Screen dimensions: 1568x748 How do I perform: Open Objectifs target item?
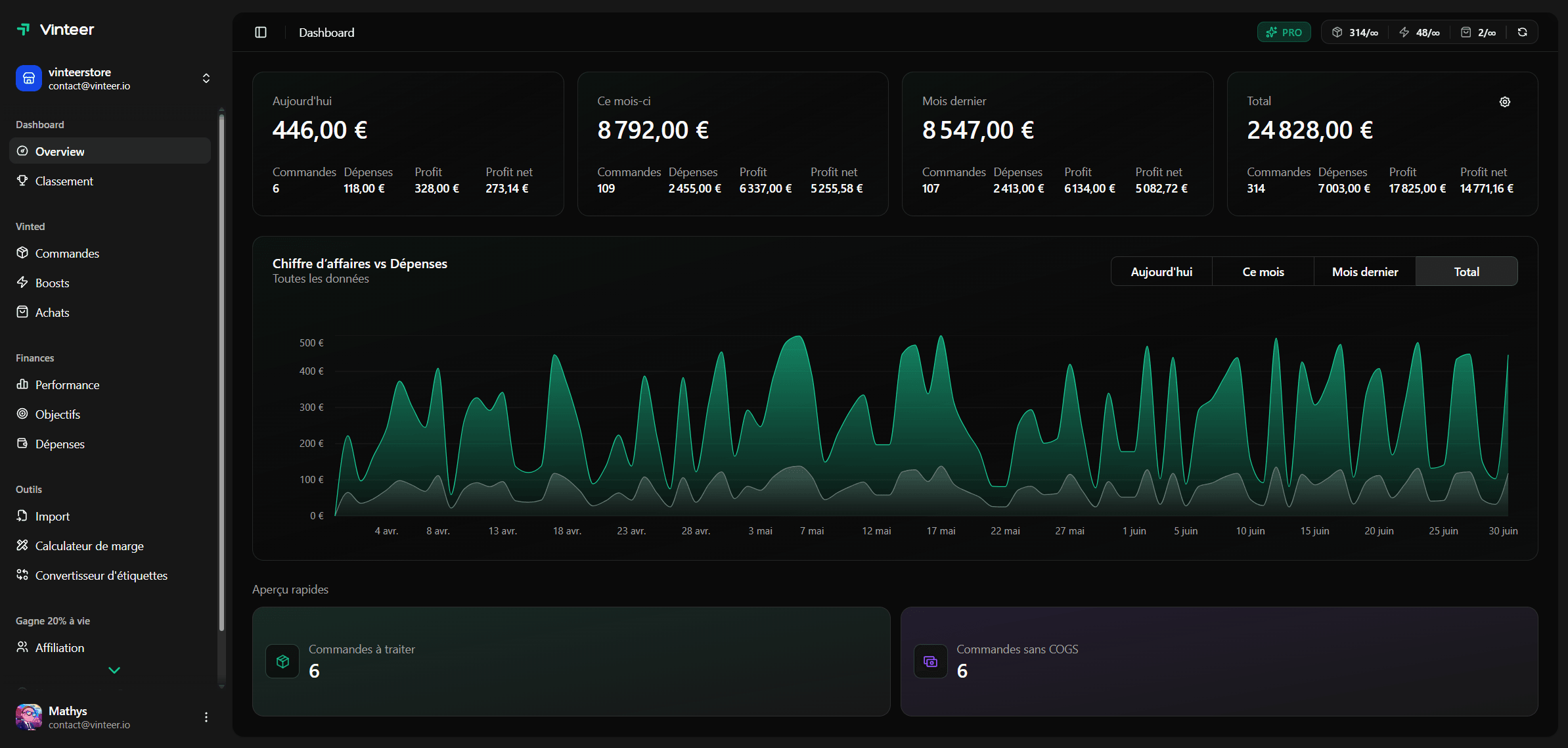[57, 414]
